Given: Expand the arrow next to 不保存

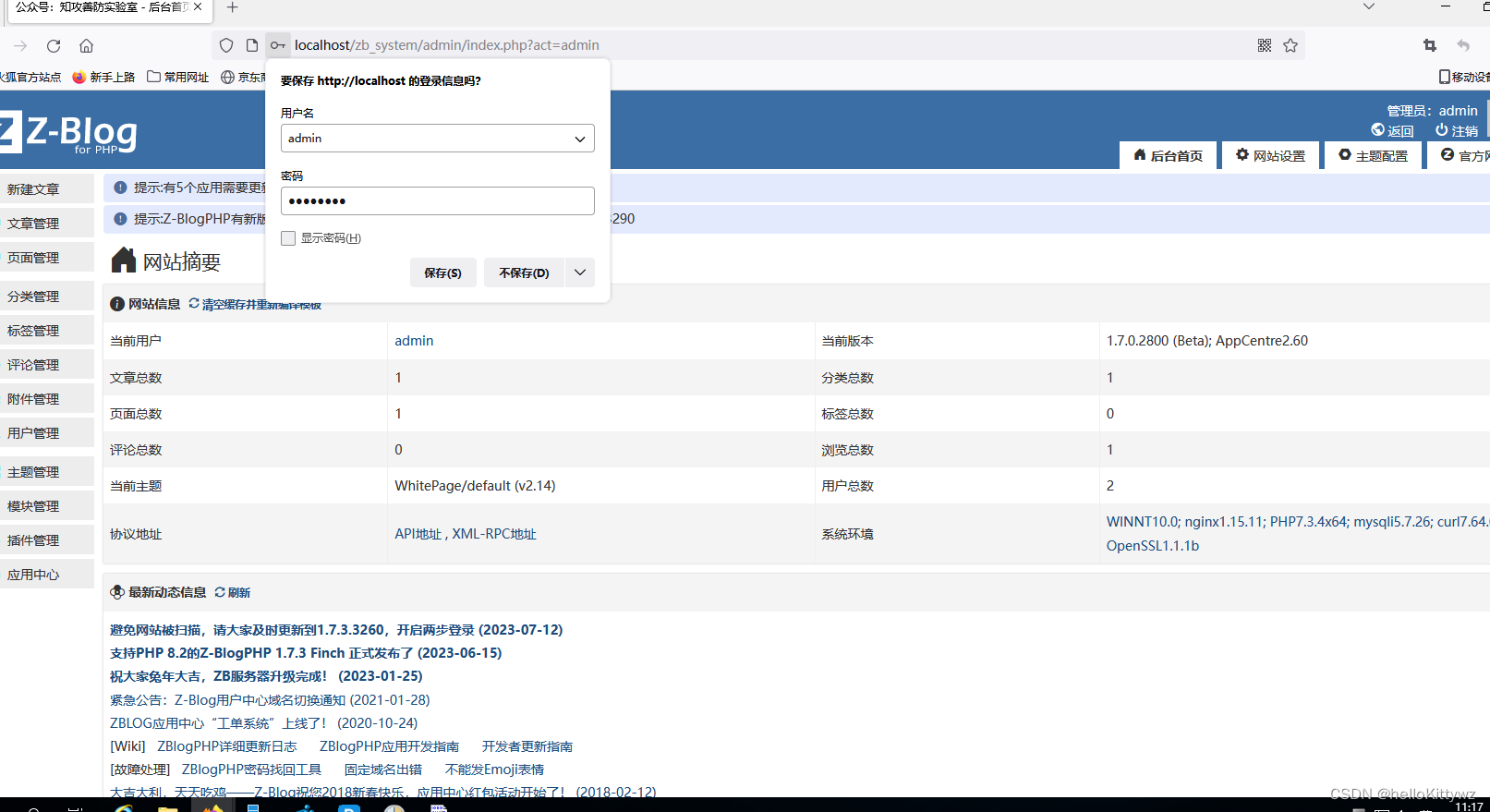Looking at the screenshot, I should (x=580, y=273).
